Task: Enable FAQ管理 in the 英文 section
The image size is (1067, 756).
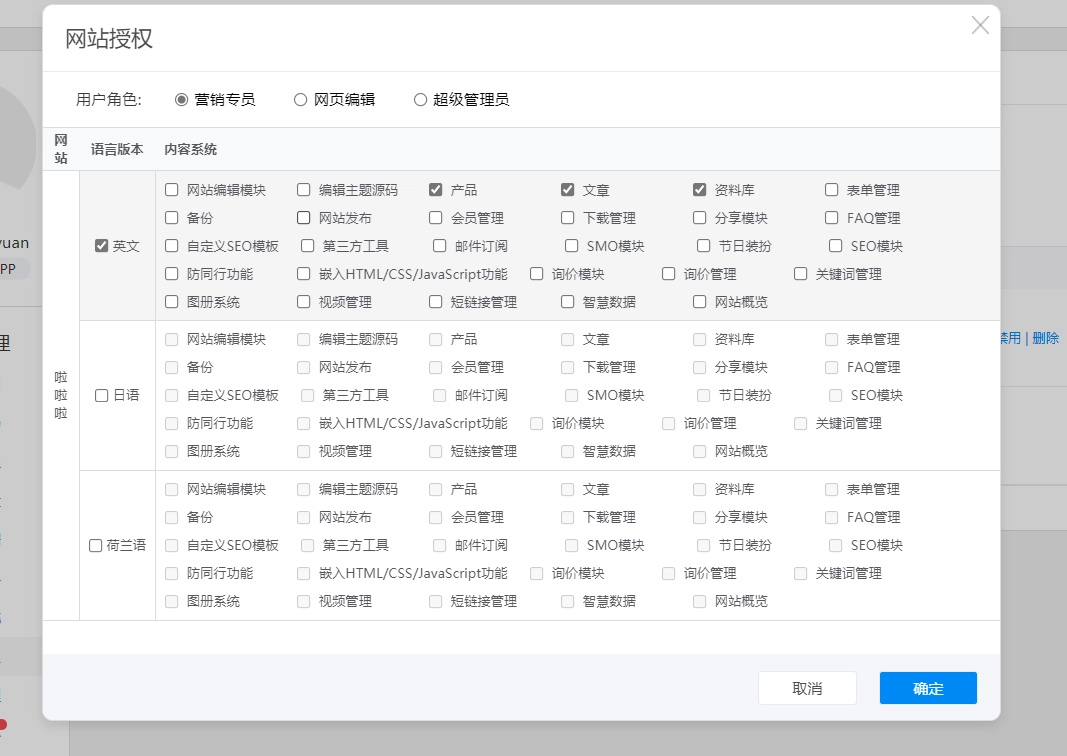Action: pyautogui.click(x=832, y=218)
